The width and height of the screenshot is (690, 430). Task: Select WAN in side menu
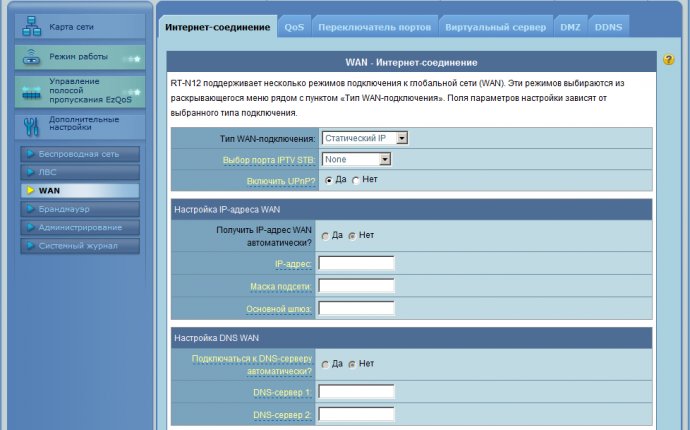(x=80, y=191)
